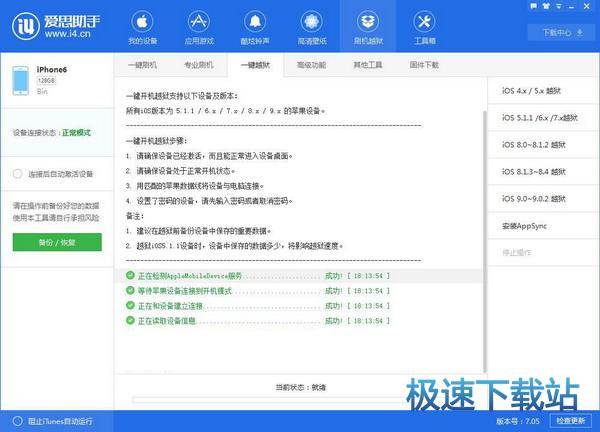The width and height of the screenshot is (600, 432).
Task: Click 当前状态: 就绪 status text
Action: (301, 387)
